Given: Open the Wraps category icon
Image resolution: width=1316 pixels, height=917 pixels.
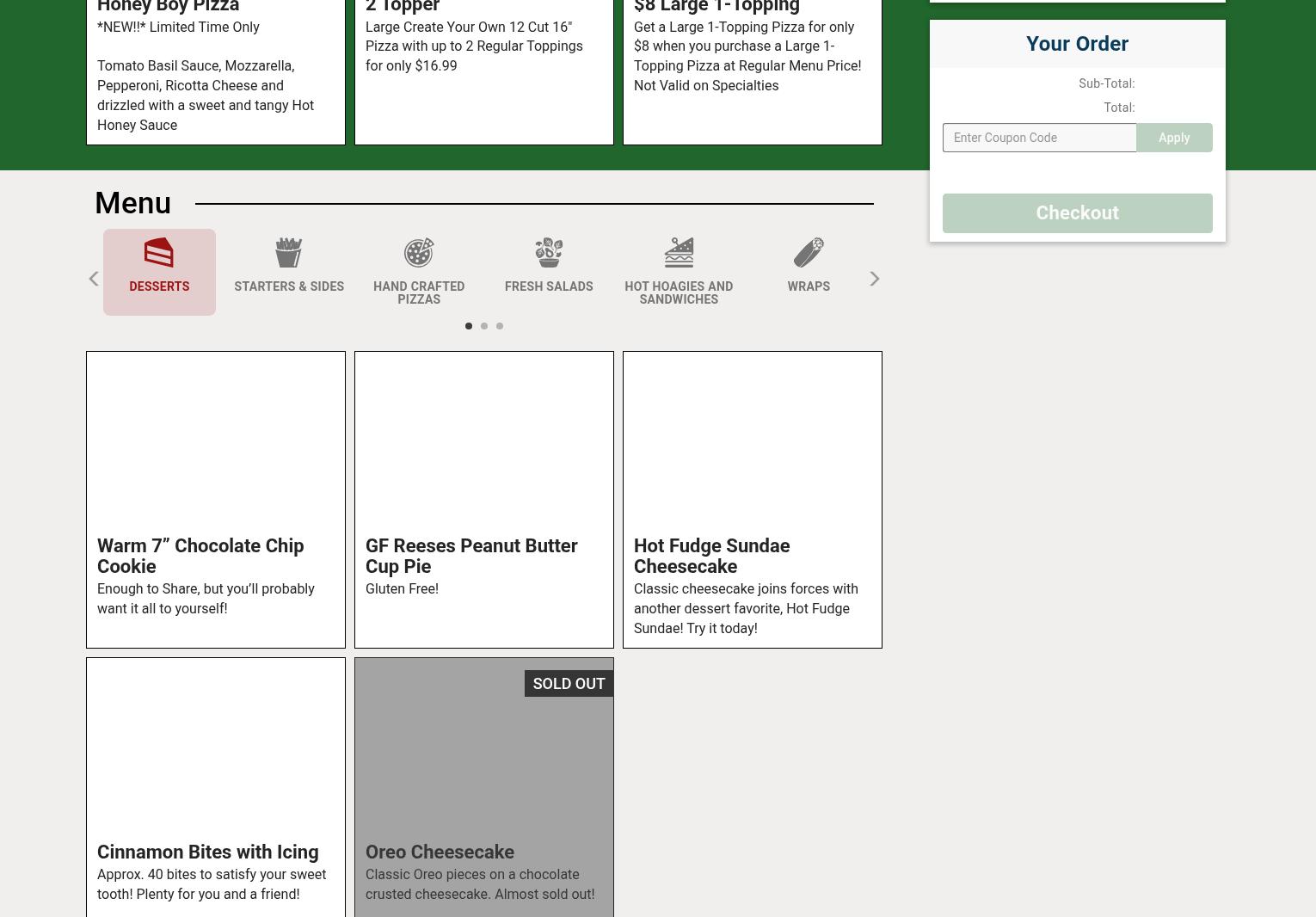Looking at the screenshot, I should (x=808, y=253).
